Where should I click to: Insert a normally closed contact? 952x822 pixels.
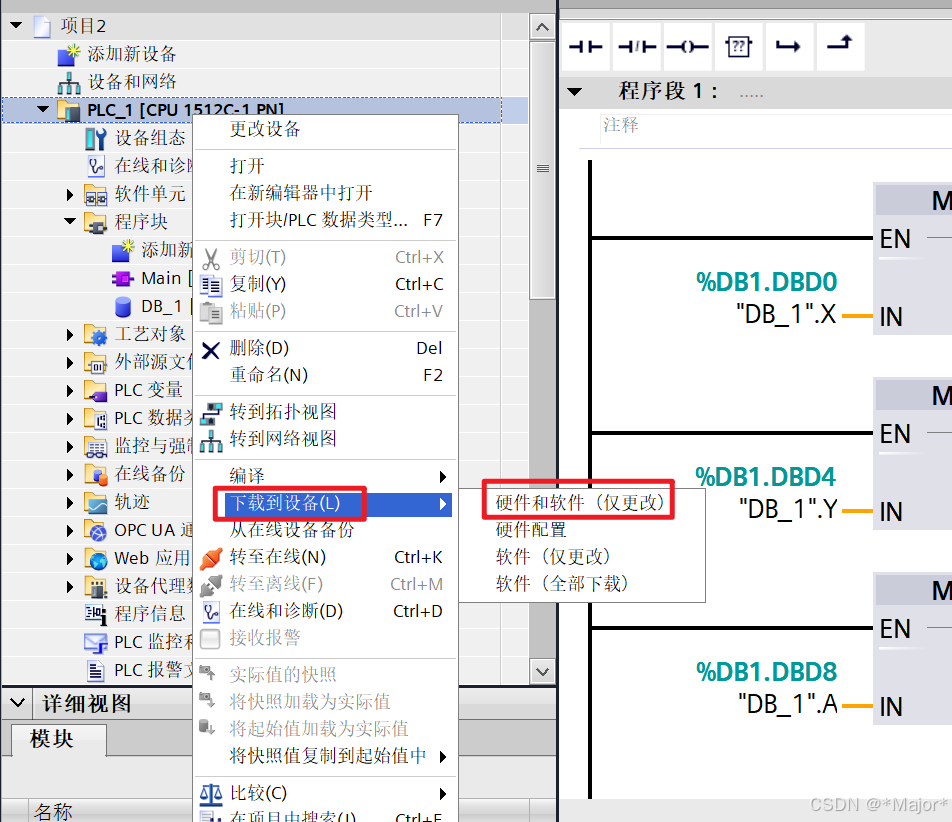637,46
